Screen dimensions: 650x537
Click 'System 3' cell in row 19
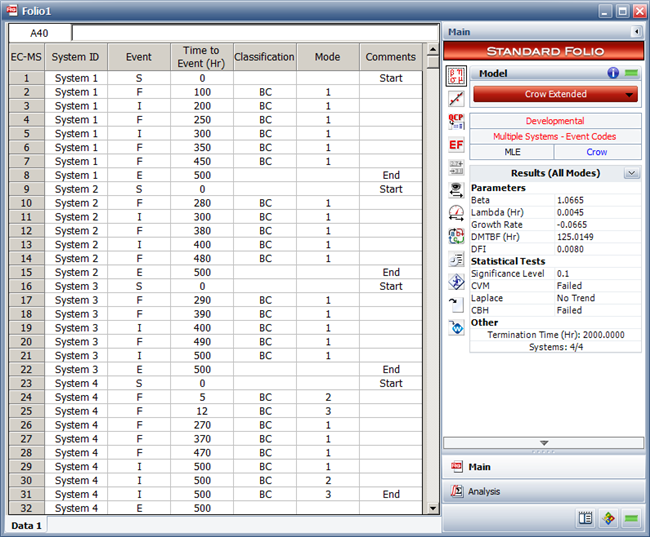coord(75,328)
